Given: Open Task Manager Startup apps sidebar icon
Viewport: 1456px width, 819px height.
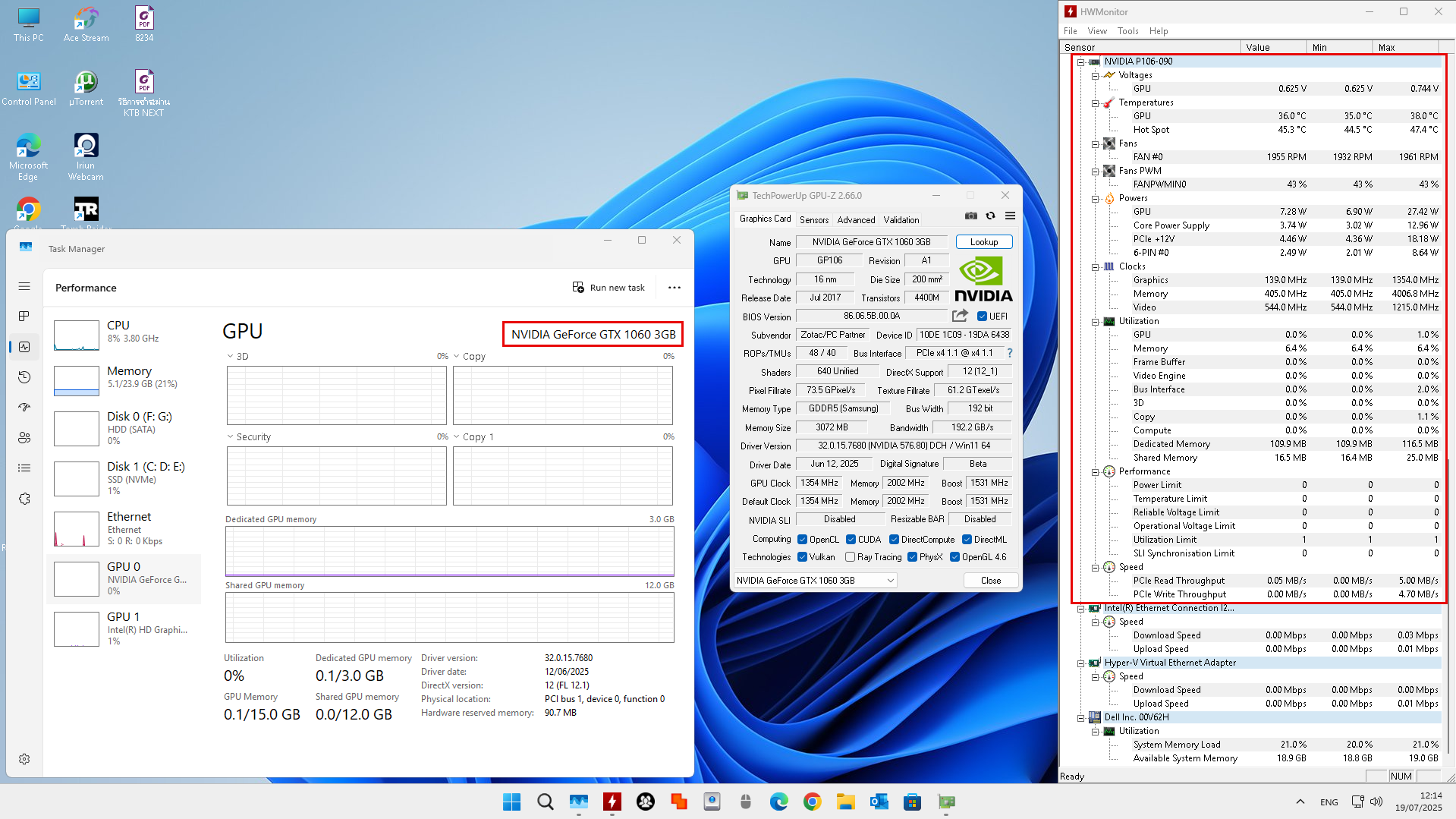Looking at the screenshot, I should 24,408.
